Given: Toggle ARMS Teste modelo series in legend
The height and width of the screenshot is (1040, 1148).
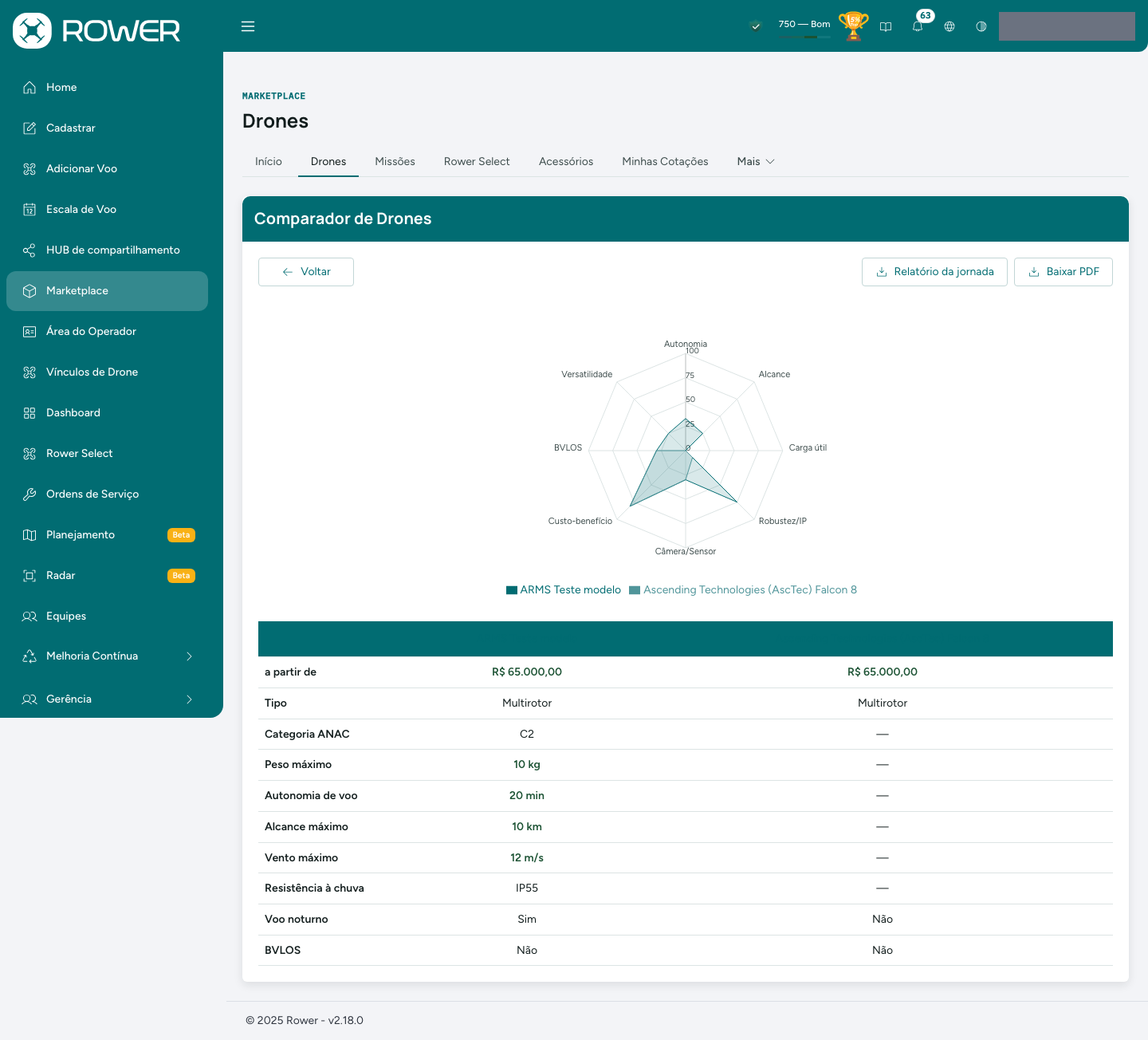Looking at the screenshot, I should point(564,590).
